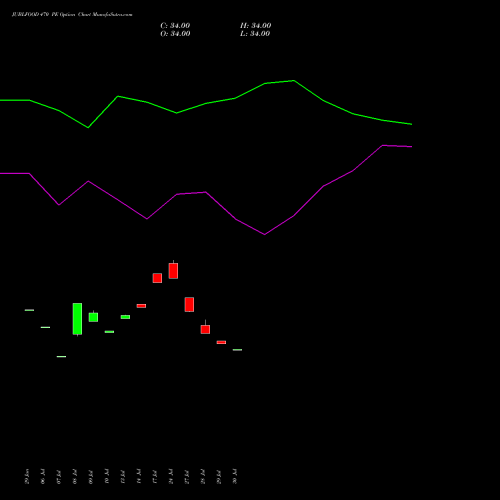Select the first flat green candle for 29 Jun
This screenshot has height=500, width=500.
[29, 310]
